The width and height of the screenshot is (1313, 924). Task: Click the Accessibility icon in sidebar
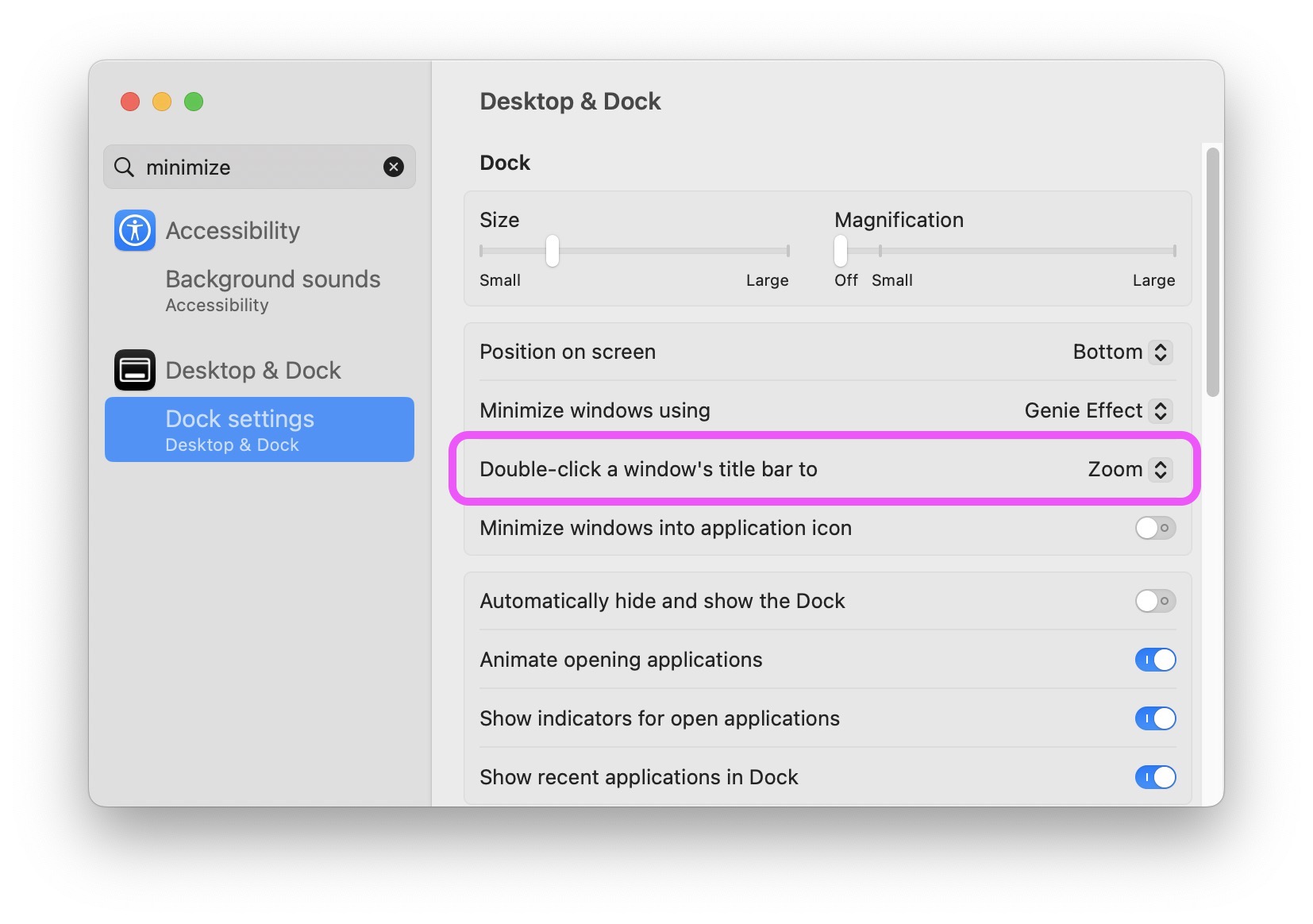tap(134, 230)
